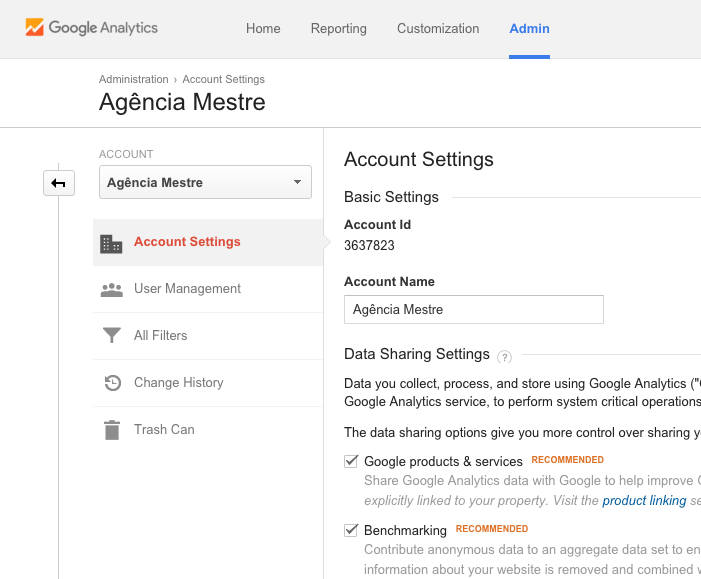Click the Trash Can bin icon
Image resolution: width=701 pixels, height=579 pixels.
111,430
